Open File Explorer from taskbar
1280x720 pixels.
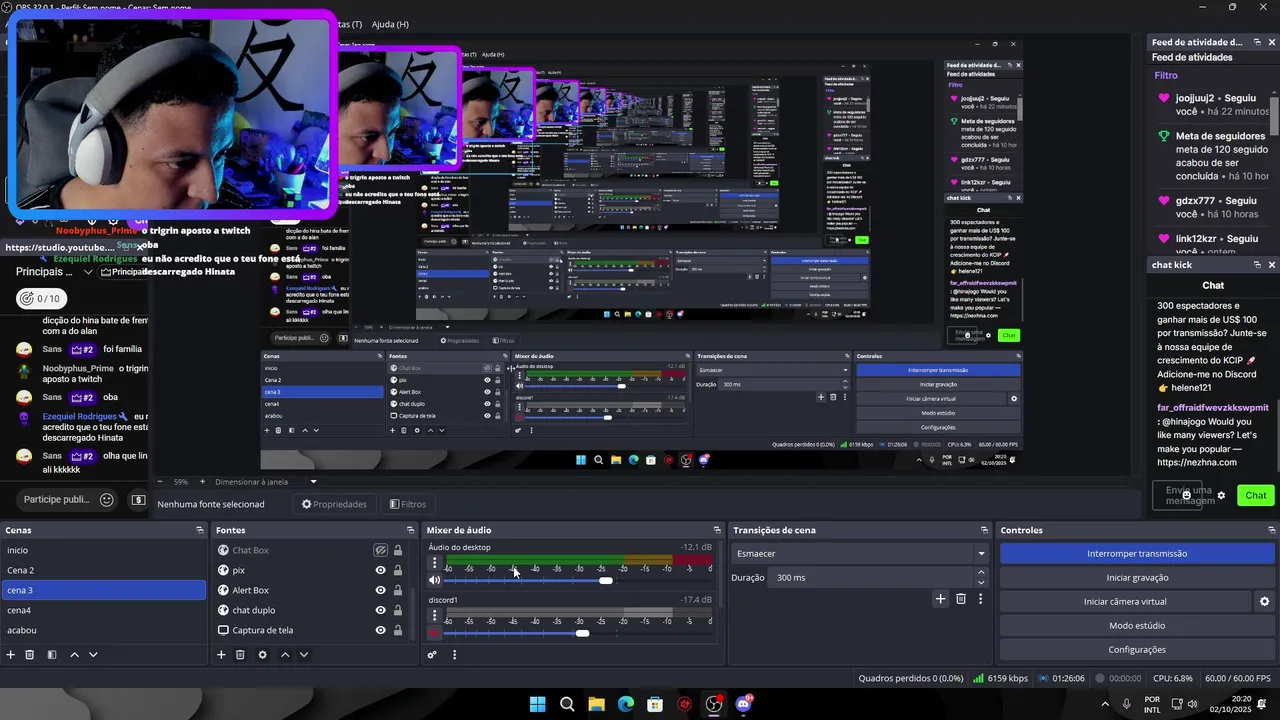(596, 704)
